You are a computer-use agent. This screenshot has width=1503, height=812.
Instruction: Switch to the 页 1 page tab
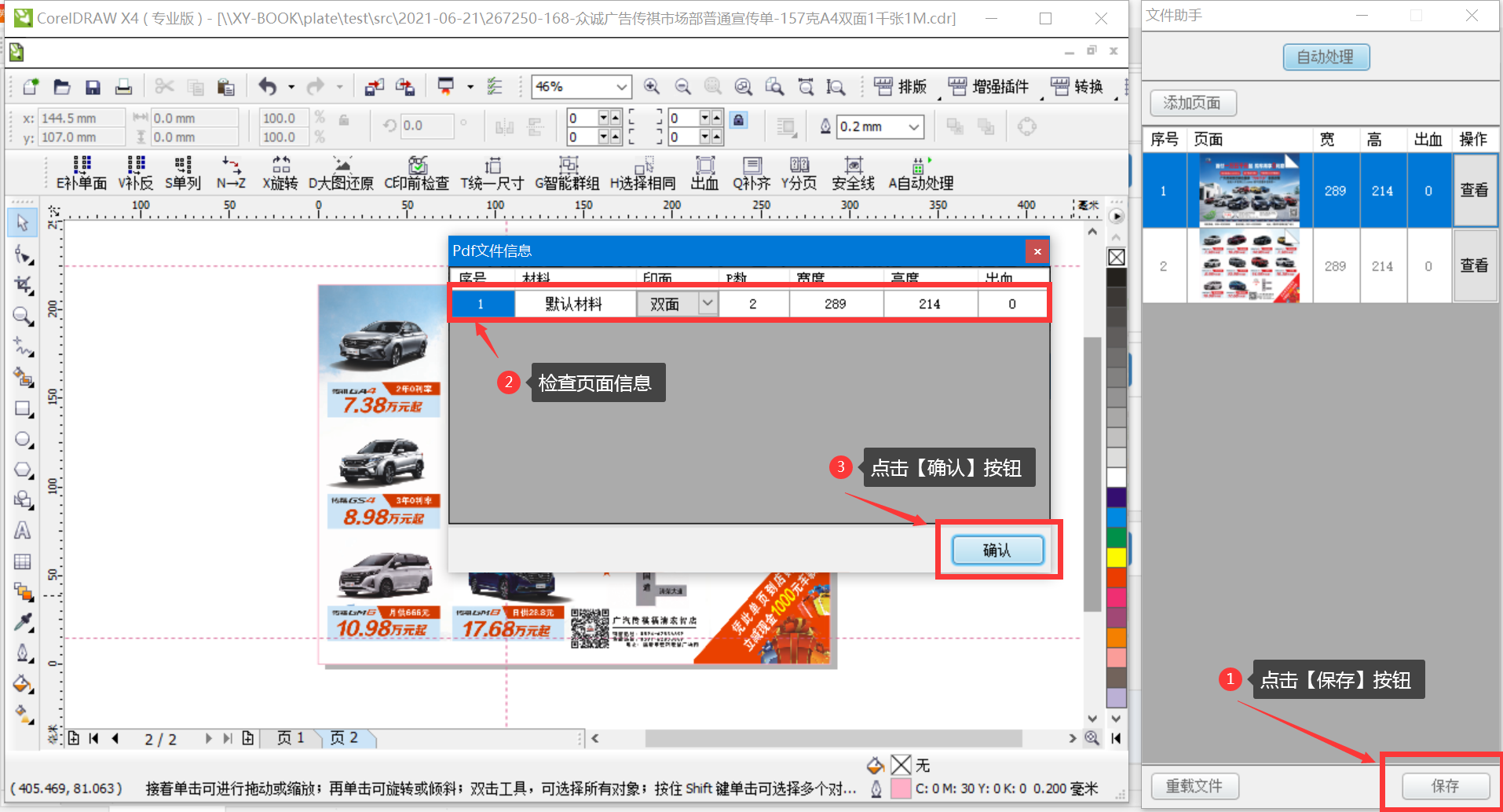click(291, 738)
